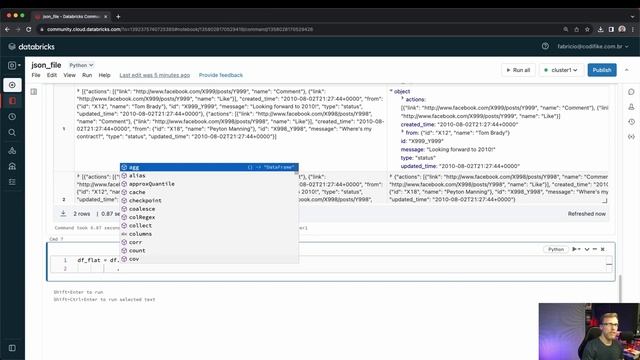Open the browser profile avatar
The image size is (640, 360).
point(622,29)
